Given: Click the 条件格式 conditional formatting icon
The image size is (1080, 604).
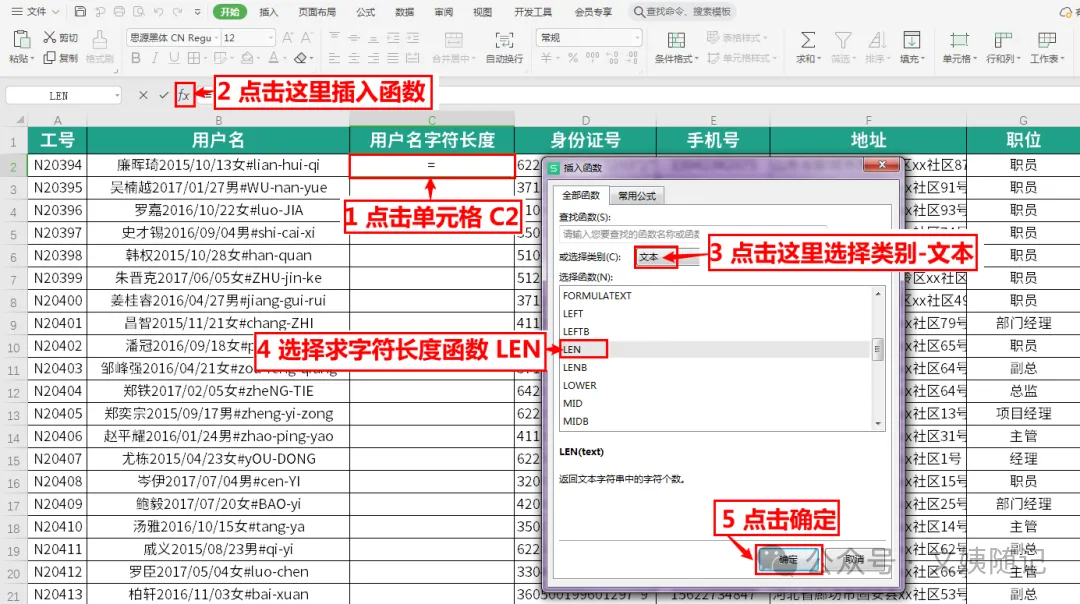Looking at the screenshot, I should pos(676,40).
